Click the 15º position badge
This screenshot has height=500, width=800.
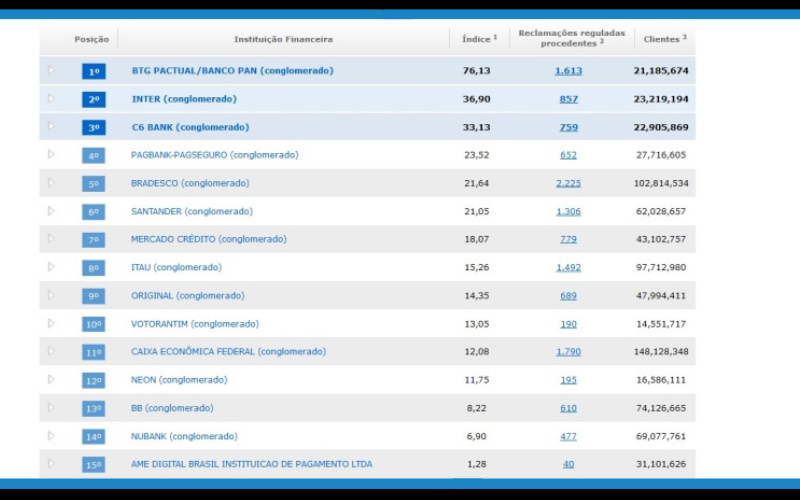[x=94, y=464]
